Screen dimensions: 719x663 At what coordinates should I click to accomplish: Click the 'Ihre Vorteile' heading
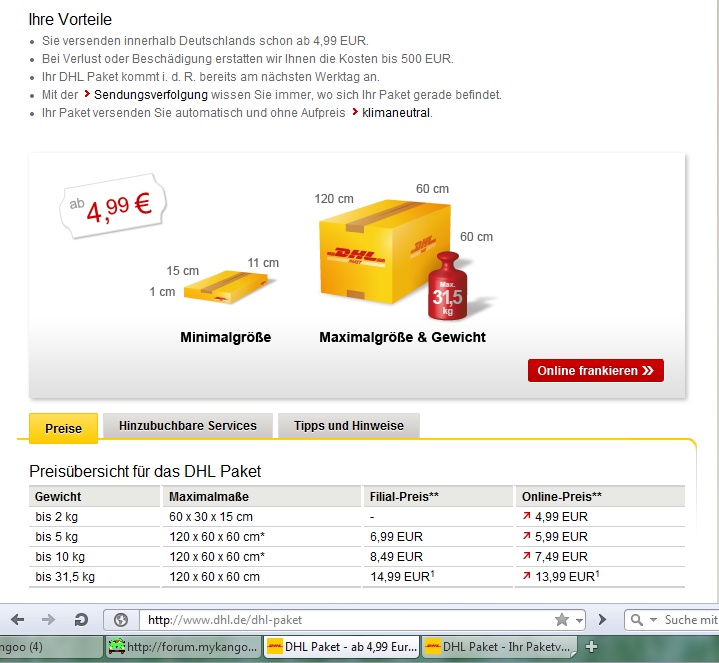[70, 19]
